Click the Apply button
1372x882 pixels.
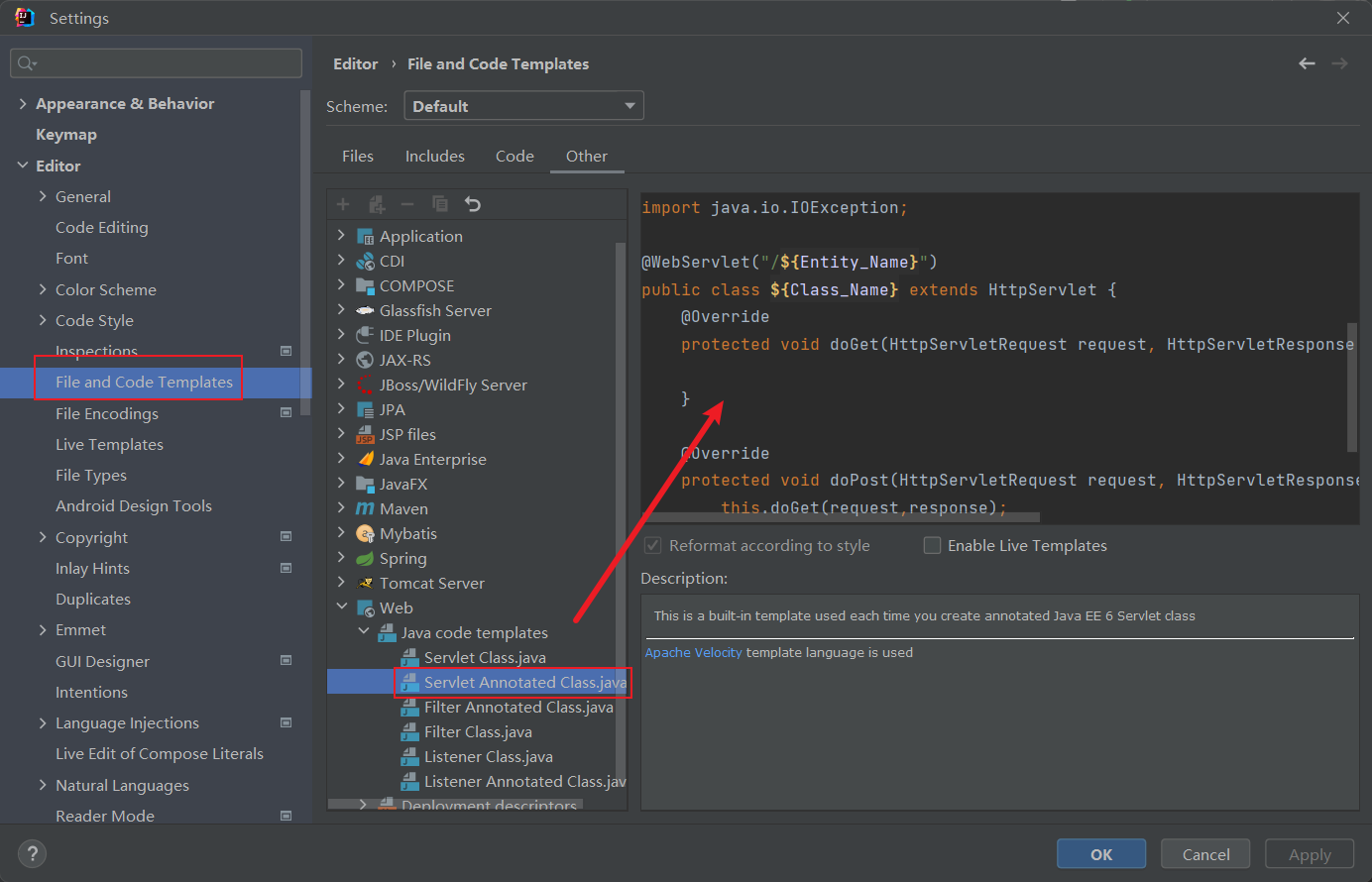pos(1310,854)
